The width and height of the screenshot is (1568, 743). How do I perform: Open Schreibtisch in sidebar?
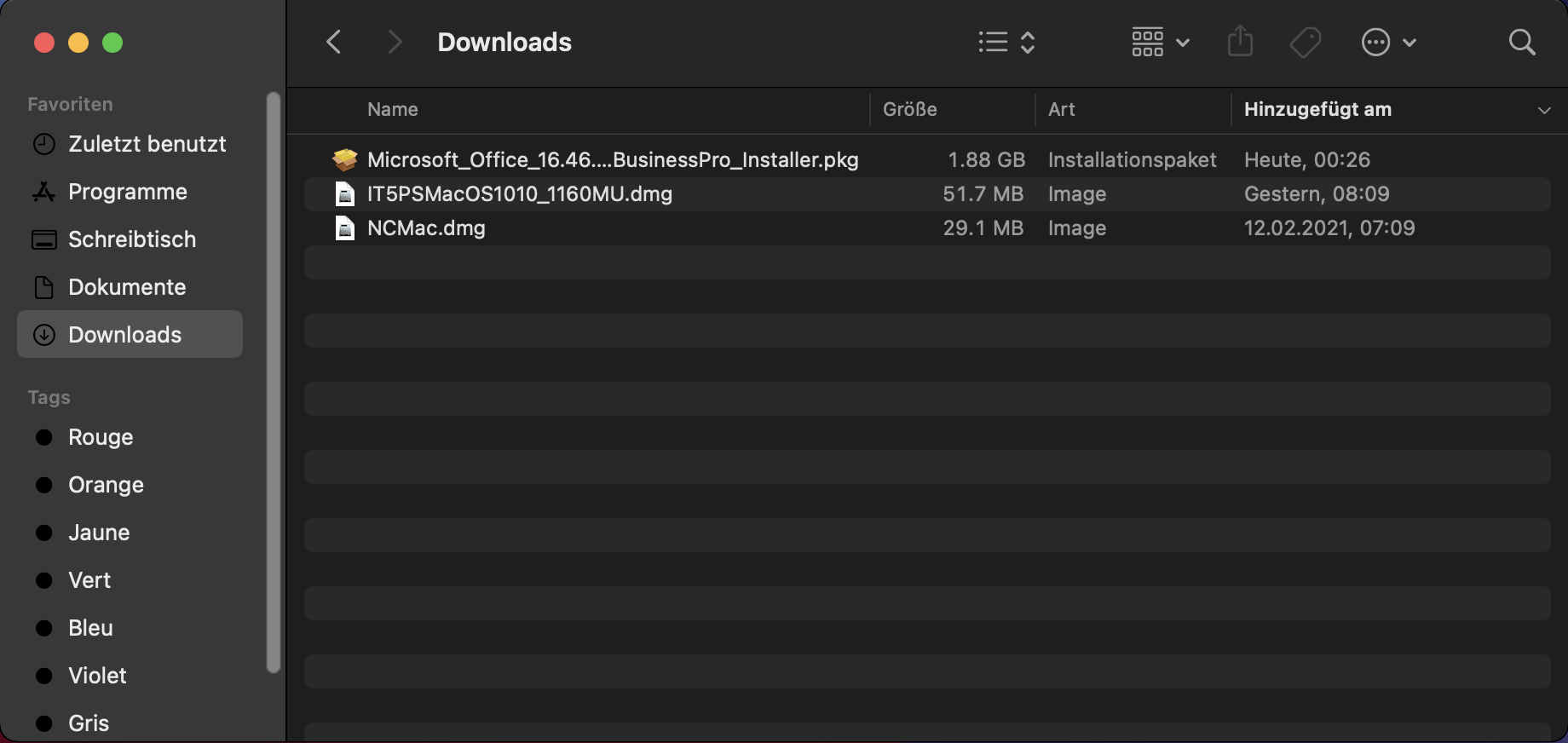tap(130, 239)
